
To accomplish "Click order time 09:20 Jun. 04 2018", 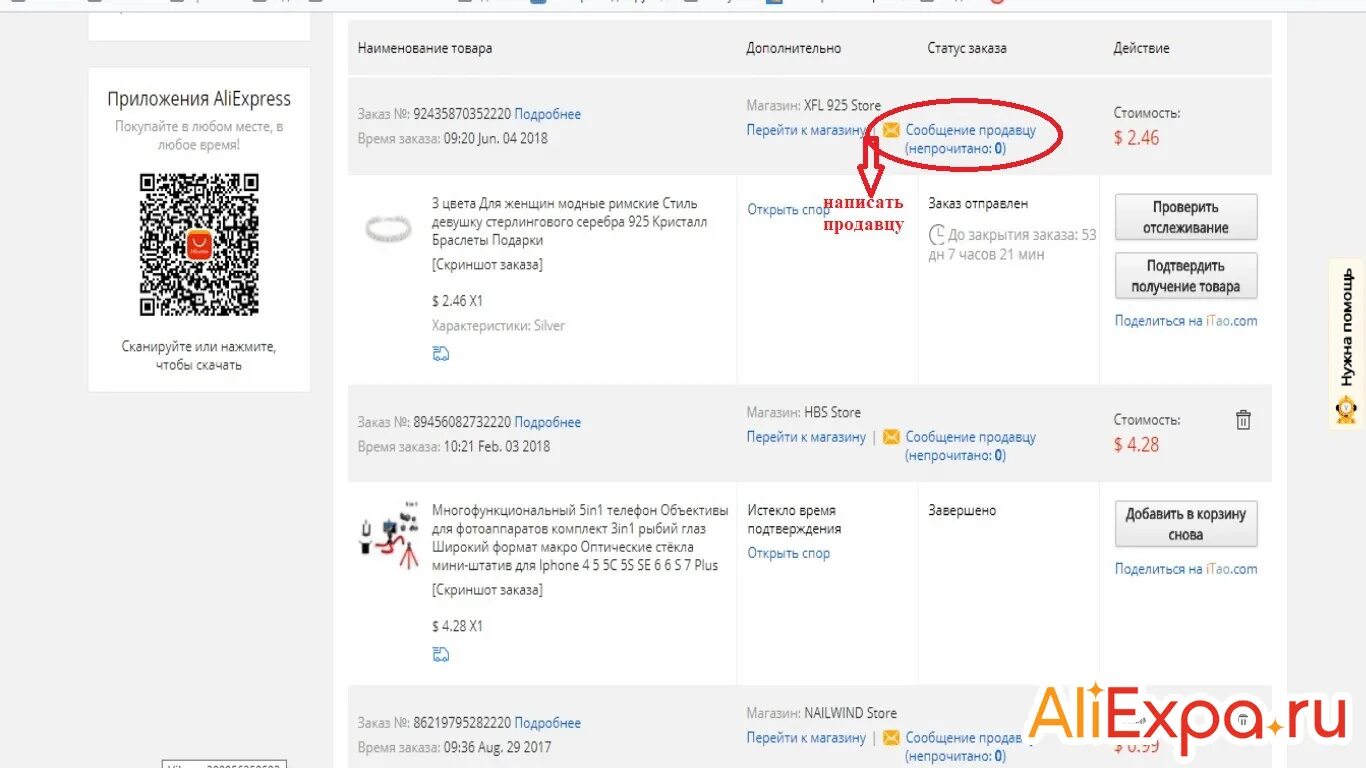I will [x=496, y=139].
